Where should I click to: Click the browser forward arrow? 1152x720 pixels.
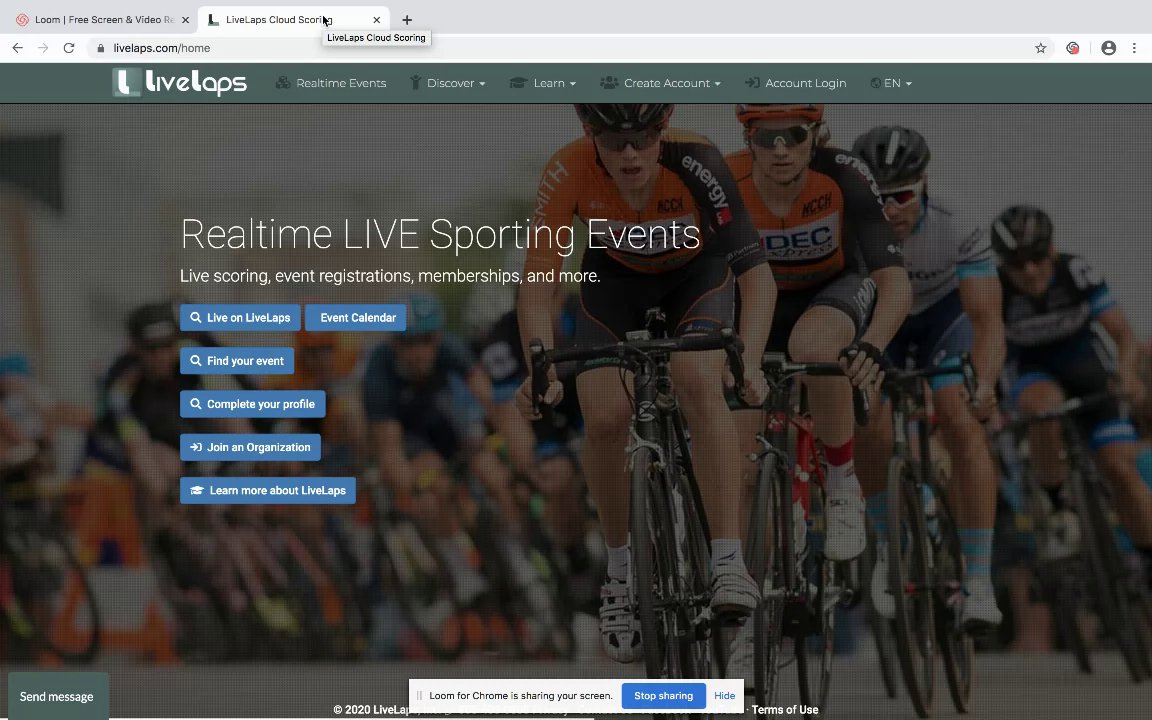point(43,48)
